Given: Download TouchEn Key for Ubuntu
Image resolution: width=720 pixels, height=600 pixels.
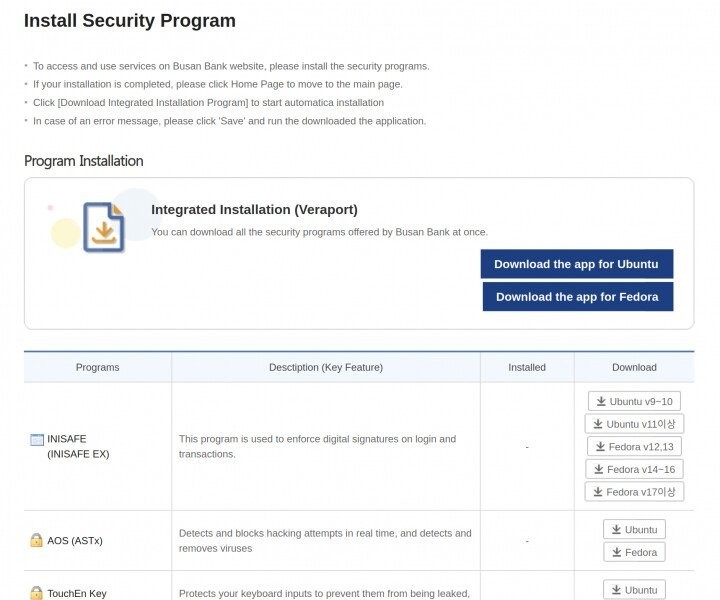Looking at the screenshot, I should click(634, 590).
